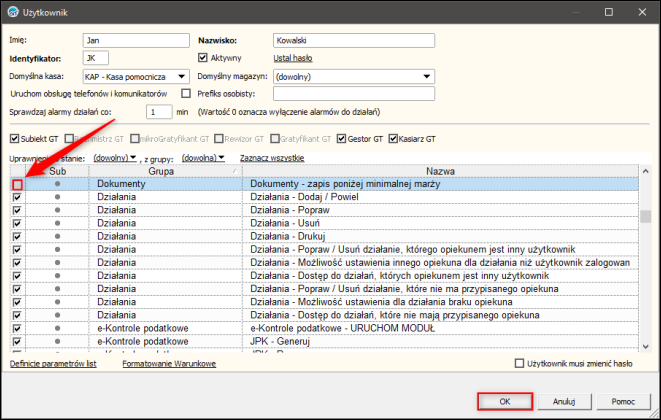The width and height of the screenshot is (661, 420).
Task: Open the Domyślna kasa dropdown
Action: [x=182, y=76]
